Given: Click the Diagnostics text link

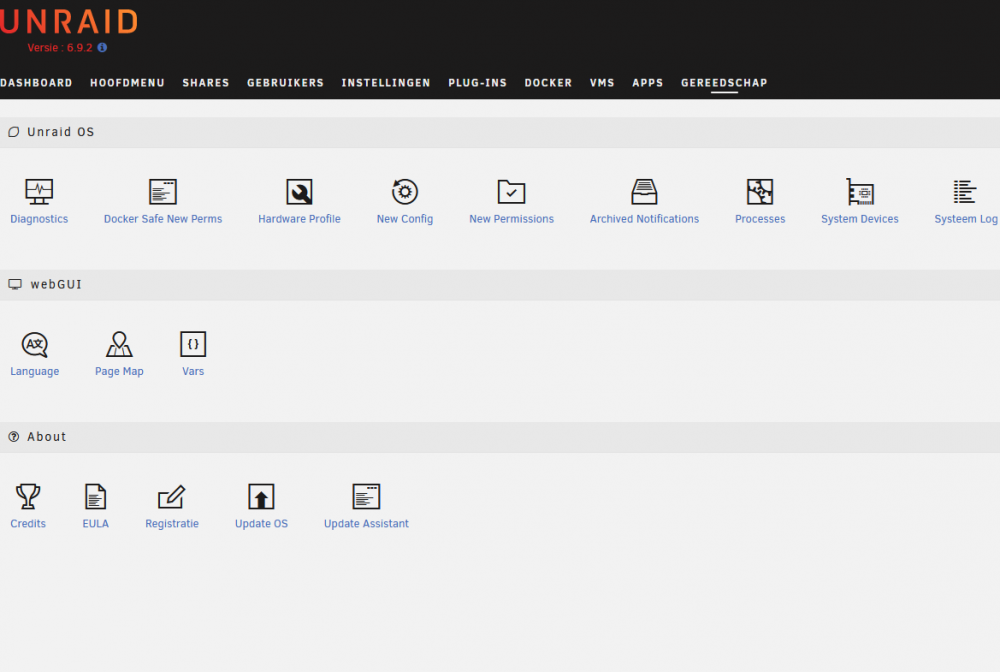Looking at the screenshot, I should [x=39, y=219].
